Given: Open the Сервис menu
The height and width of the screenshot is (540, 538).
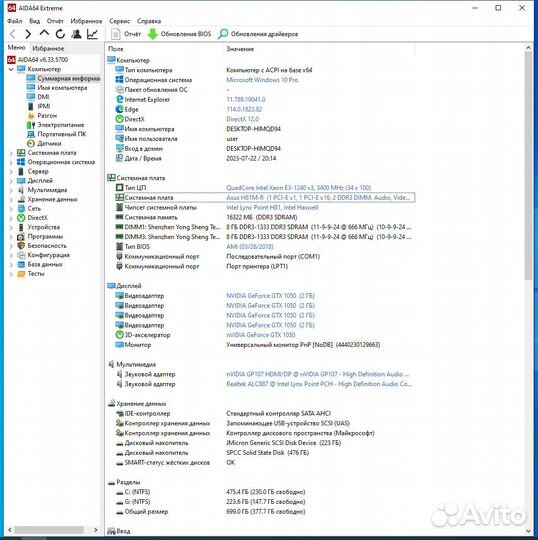Looking at the screenshot, I should 120,21.
